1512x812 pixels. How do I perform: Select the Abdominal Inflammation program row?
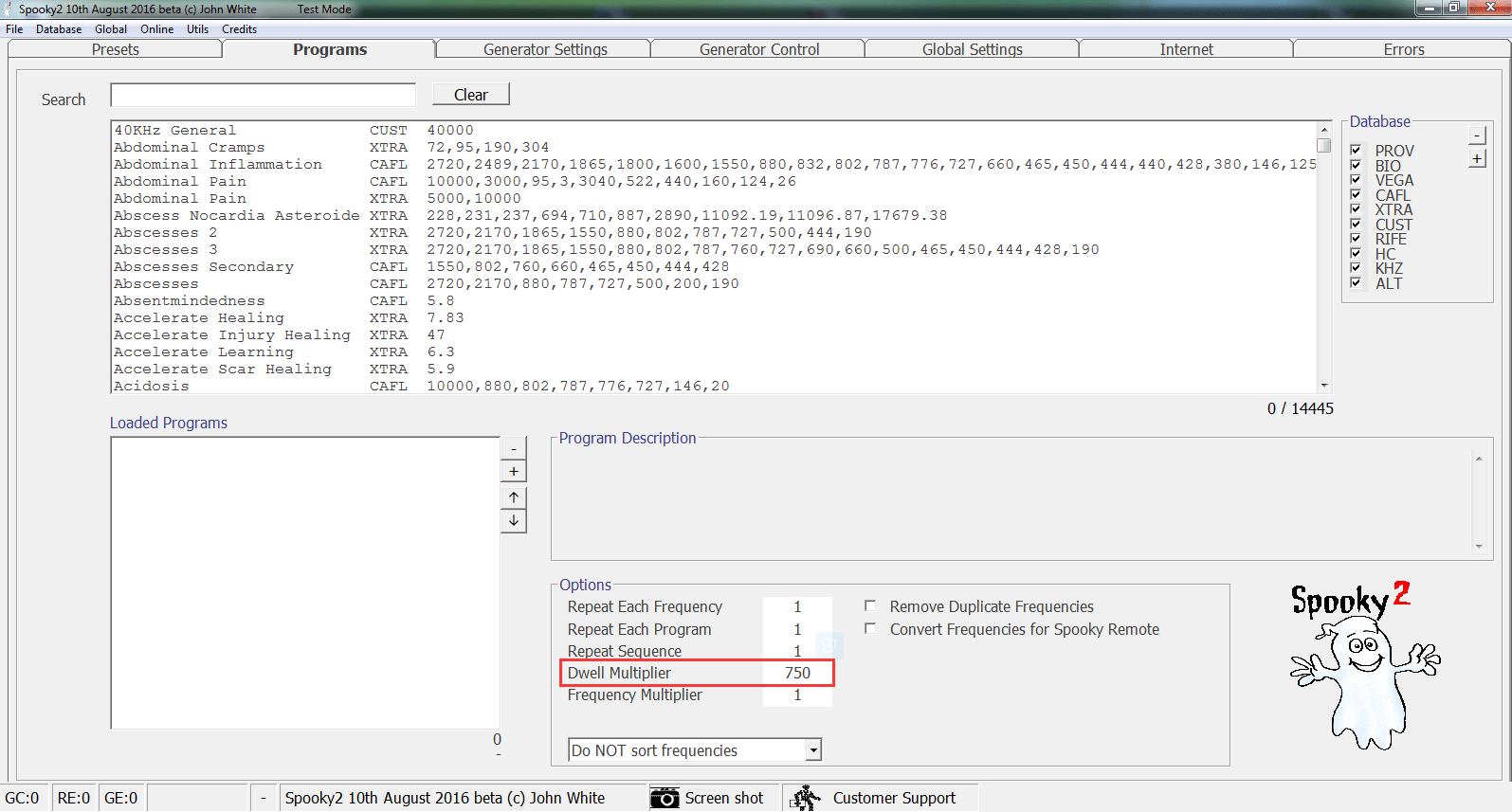click(715, 164)
